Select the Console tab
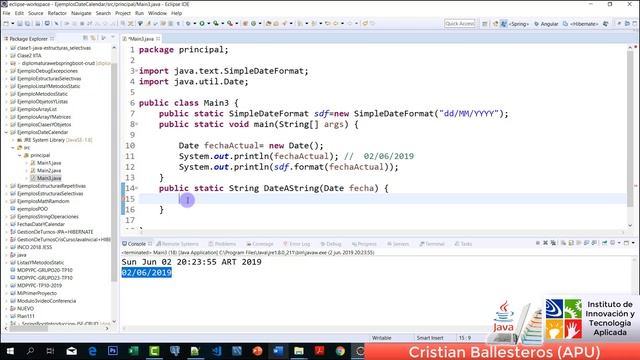The width and height of the screenshot is (640, 360). tap(136, 244)
